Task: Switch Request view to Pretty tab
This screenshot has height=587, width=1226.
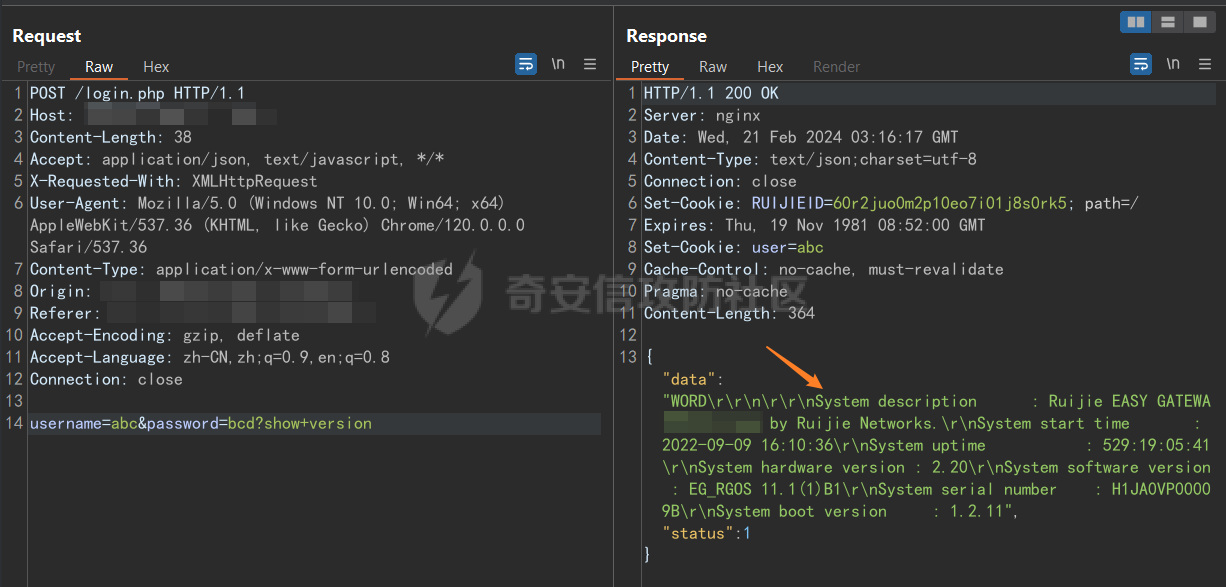Action: point(36,67)
